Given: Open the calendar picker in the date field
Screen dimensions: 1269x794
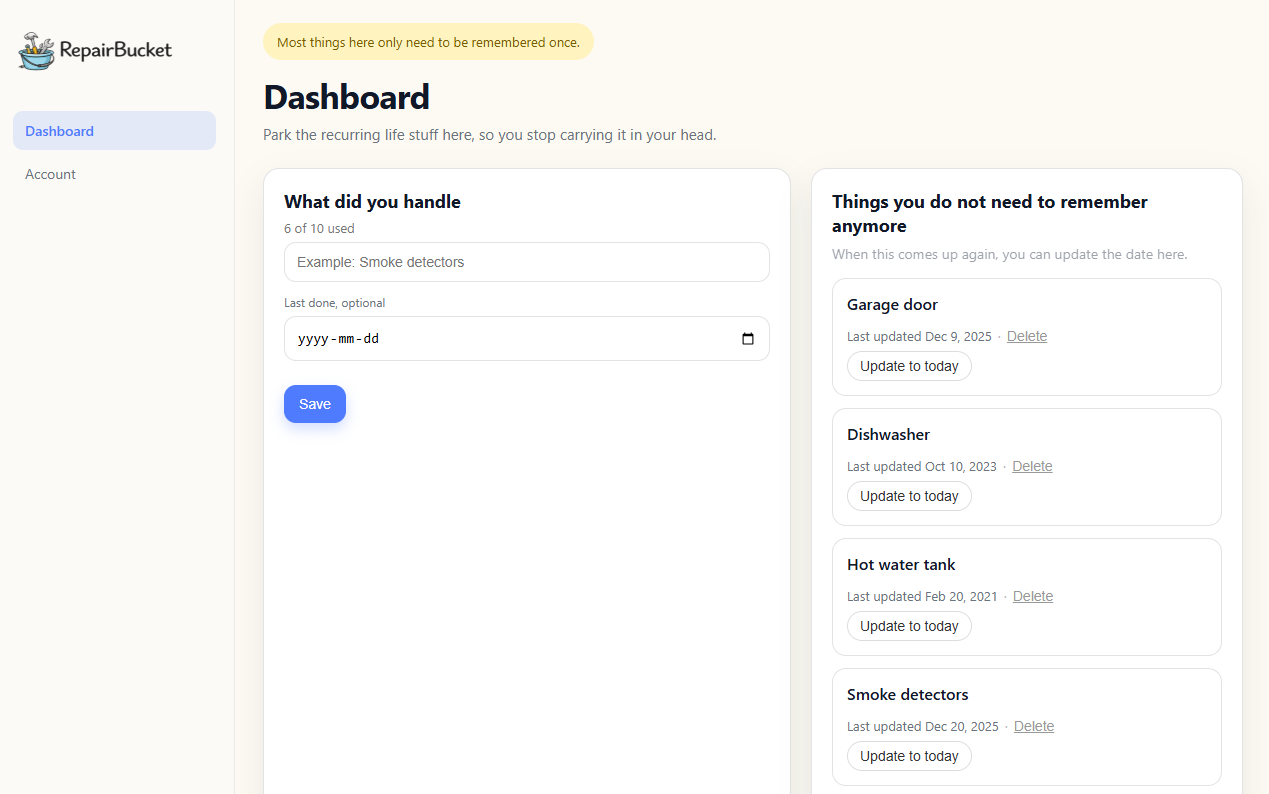Looking at the screenshot, I should (748, 338).
